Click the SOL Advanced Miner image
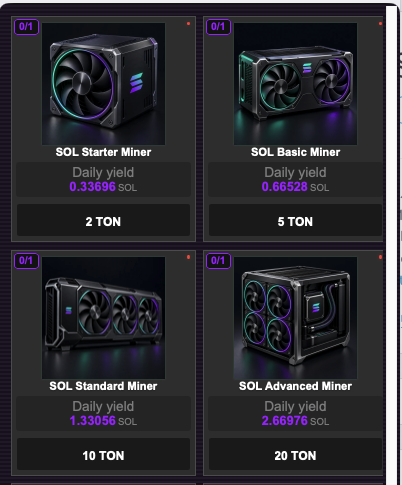The width and height of the screenshot is (402, 485). [295, 318]
